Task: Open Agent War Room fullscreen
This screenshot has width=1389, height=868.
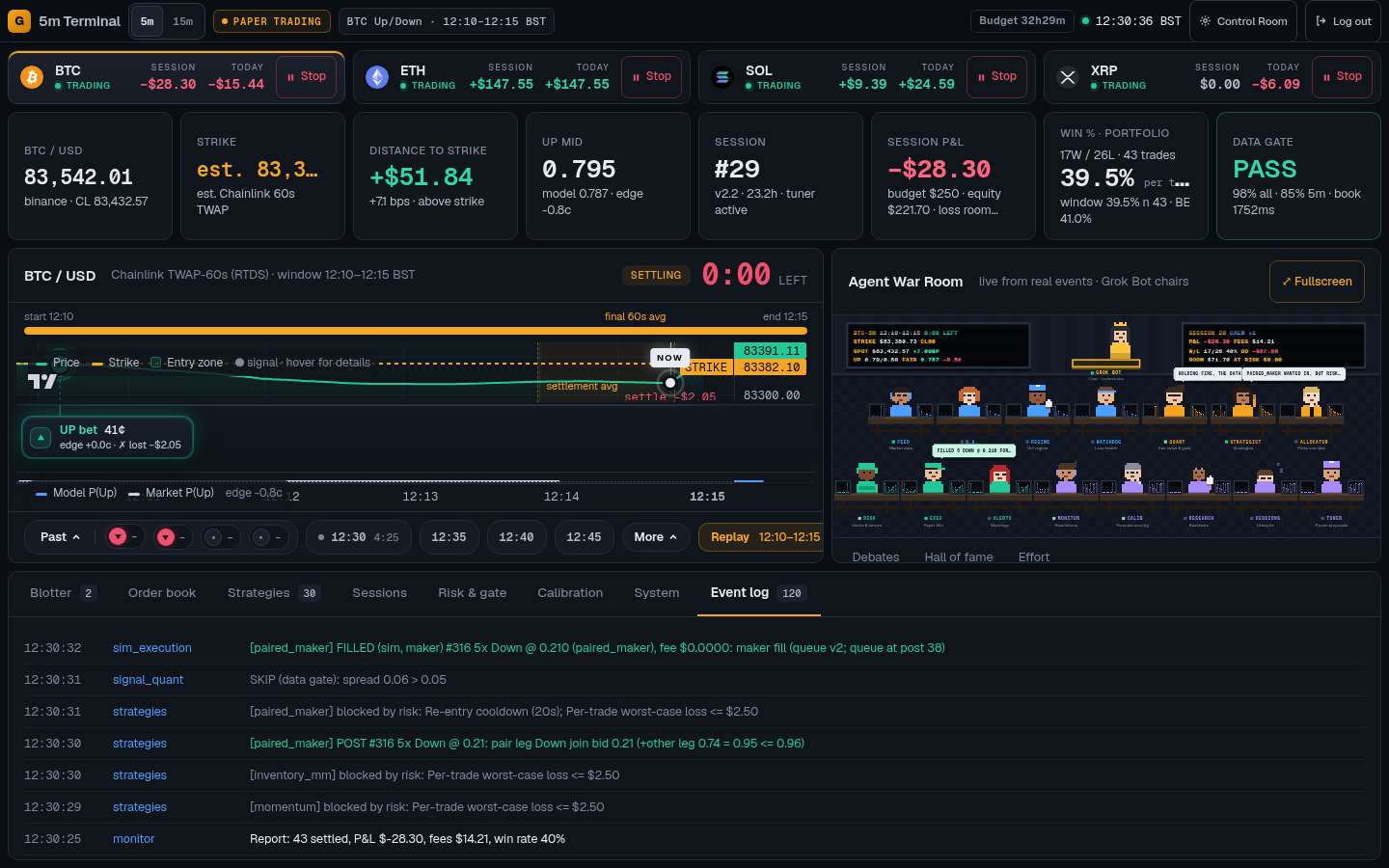Action: 1317,282
